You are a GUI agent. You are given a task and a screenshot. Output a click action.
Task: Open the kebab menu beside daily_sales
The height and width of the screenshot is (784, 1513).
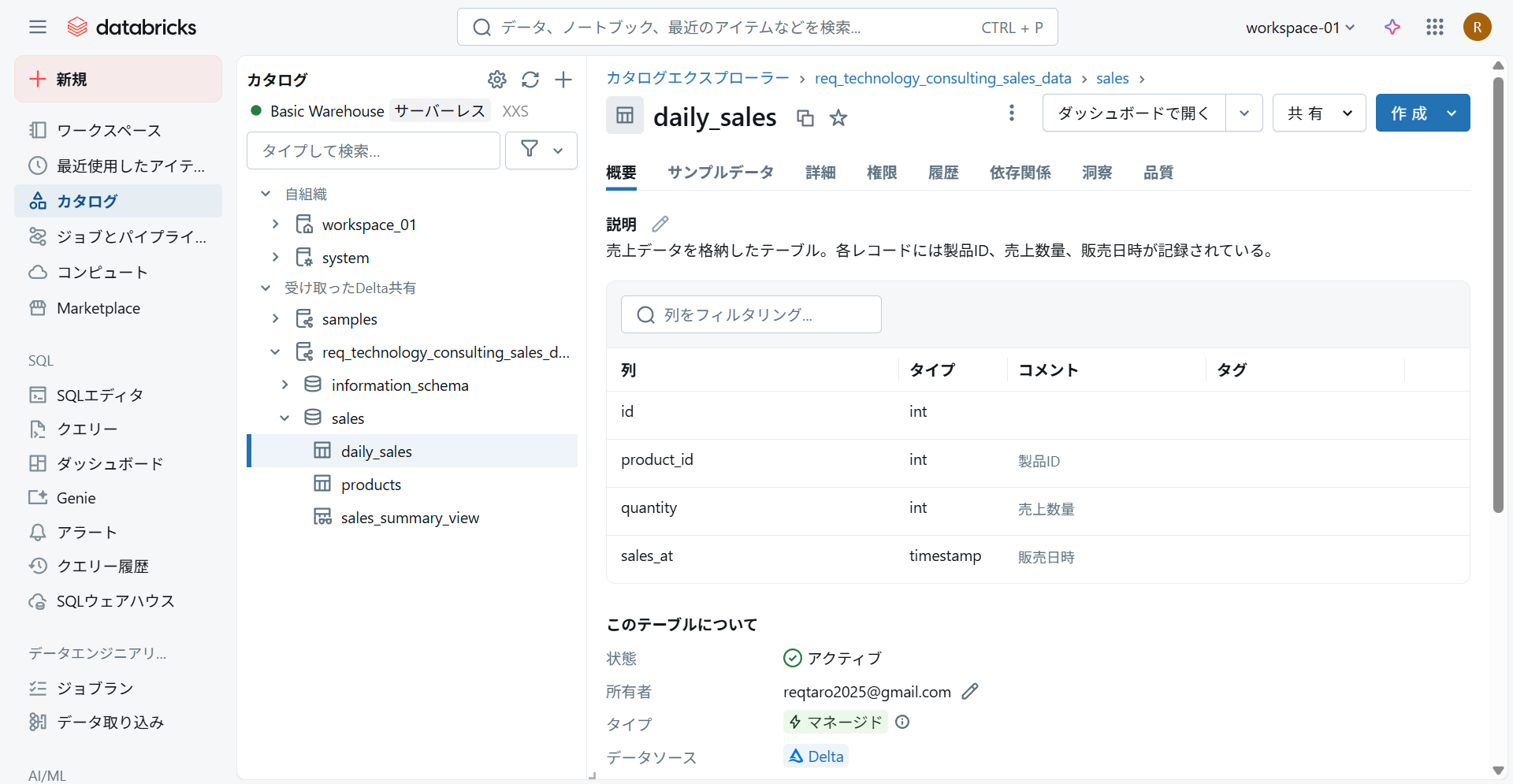point(1011,113)
